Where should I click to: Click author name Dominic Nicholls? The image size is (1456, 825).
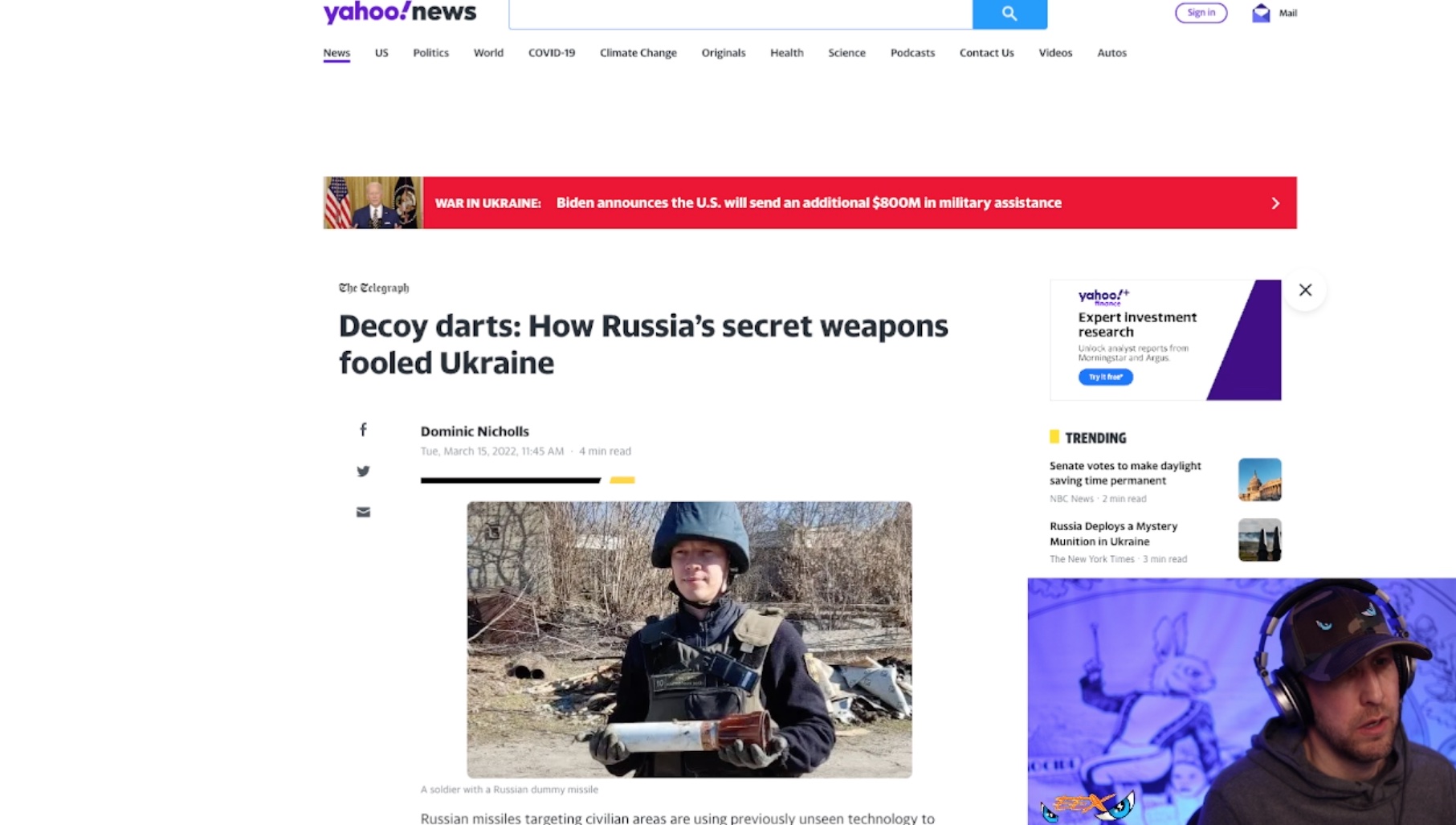[x=475, y=431]
